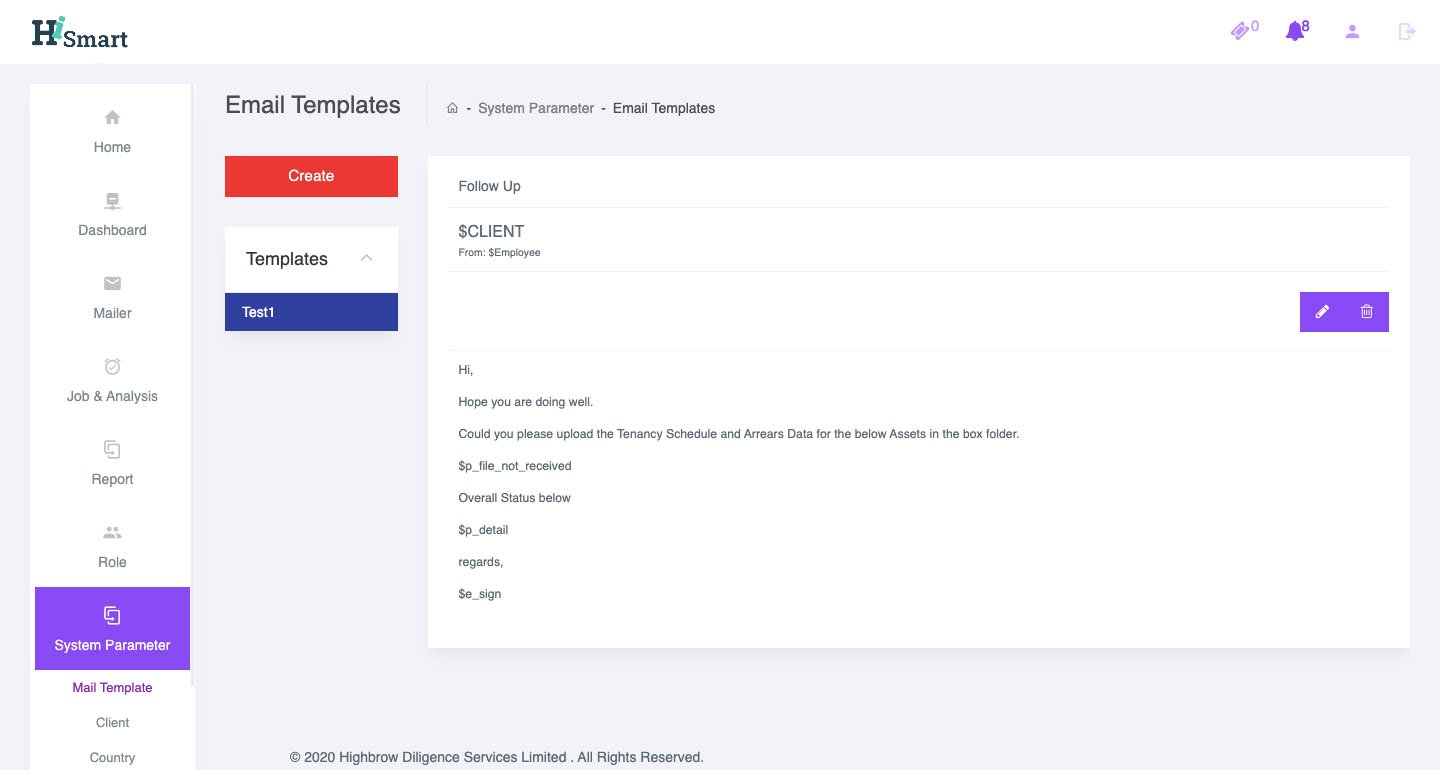Open the user profile icon

click(x=1352, y=31)
